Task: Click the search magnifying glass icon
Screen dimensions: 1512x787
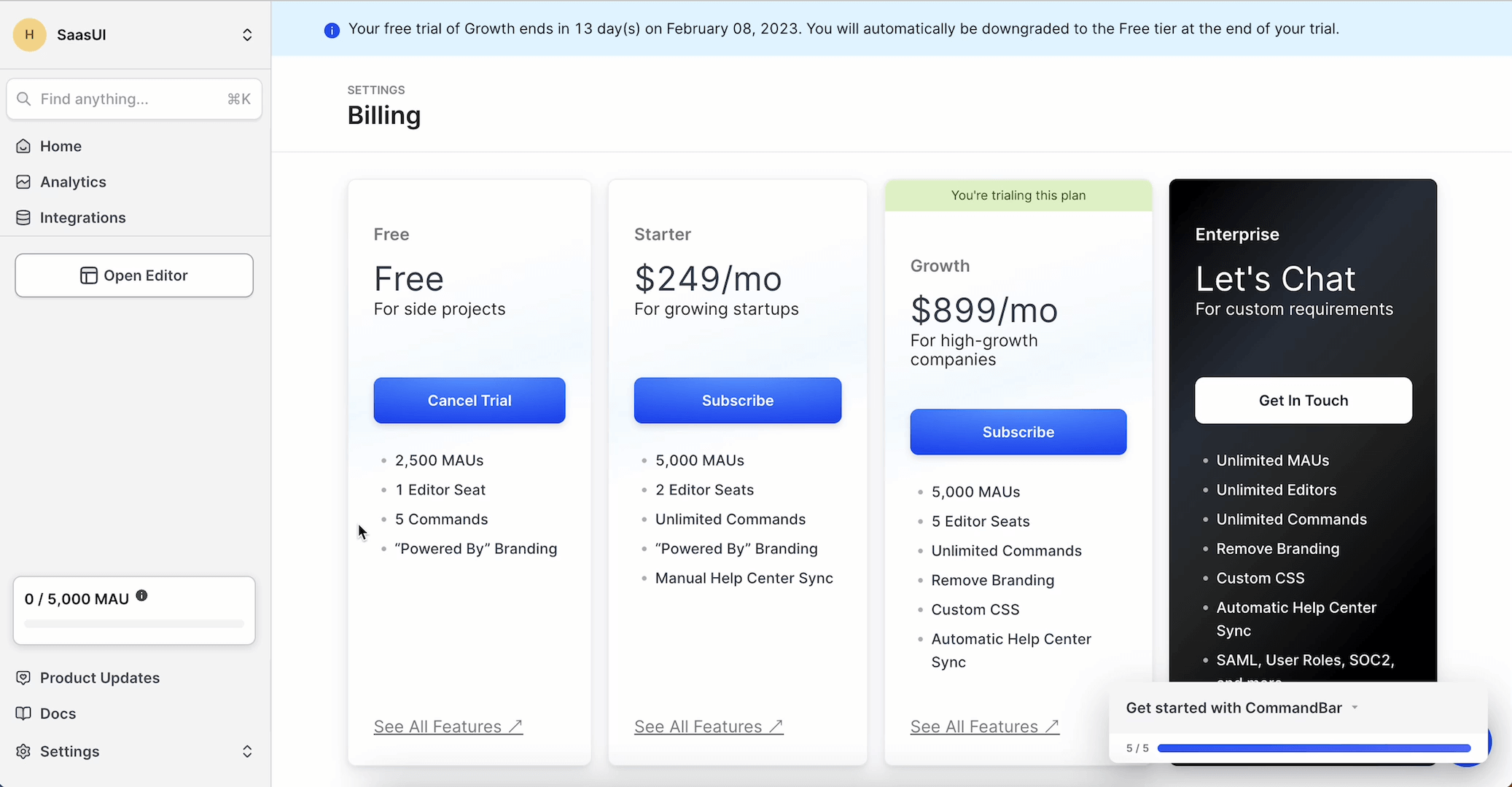Action: click(x=24, y=98)
